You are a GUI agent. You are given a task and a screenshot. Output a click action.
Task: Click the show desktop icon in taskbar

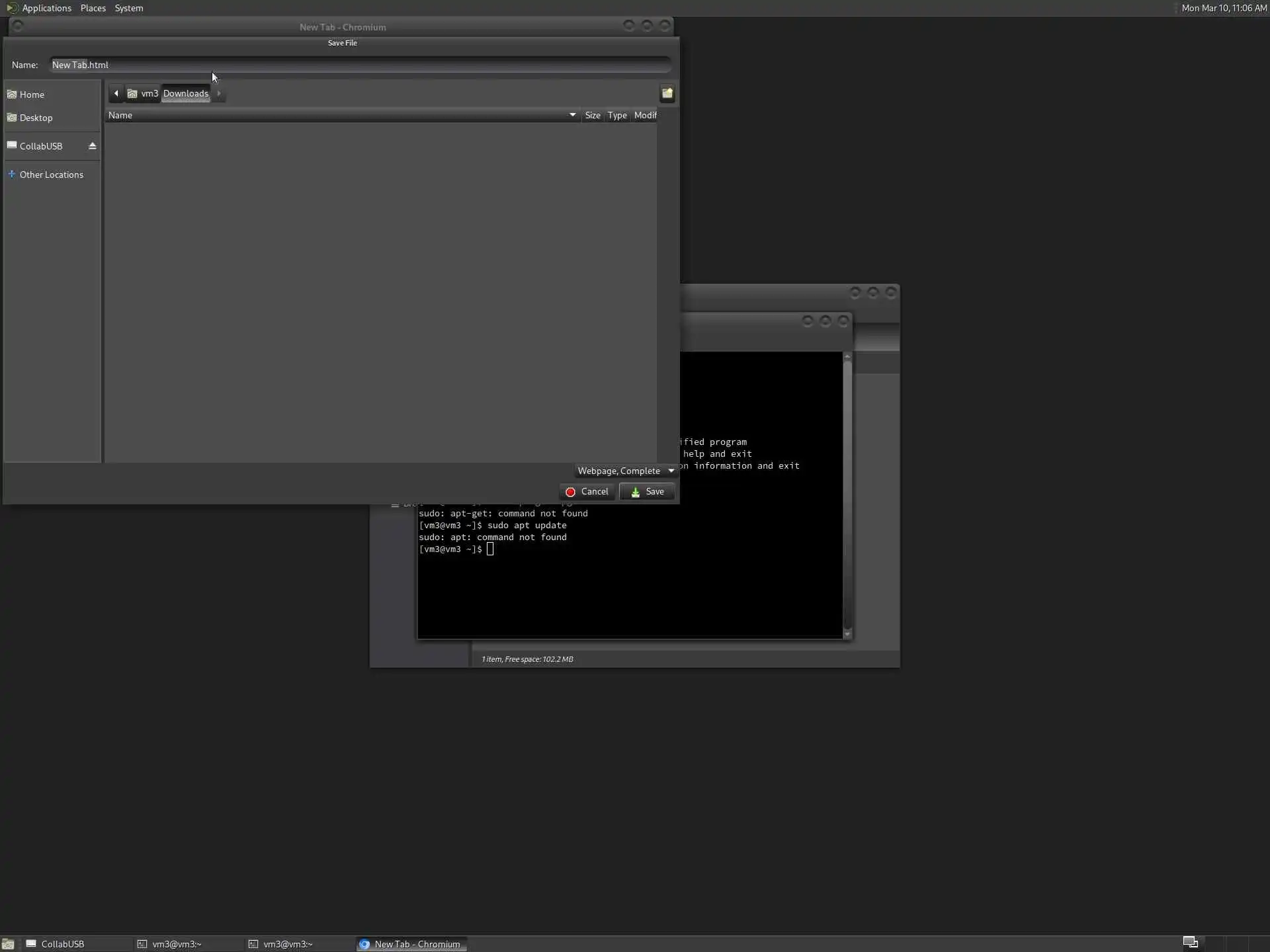click(x=8, y=944)
